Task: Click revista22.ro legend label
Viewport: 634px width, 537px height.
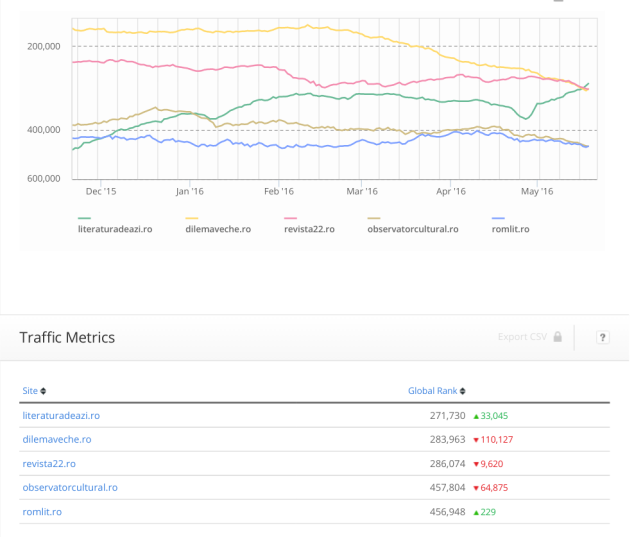Action: (309, 229)
